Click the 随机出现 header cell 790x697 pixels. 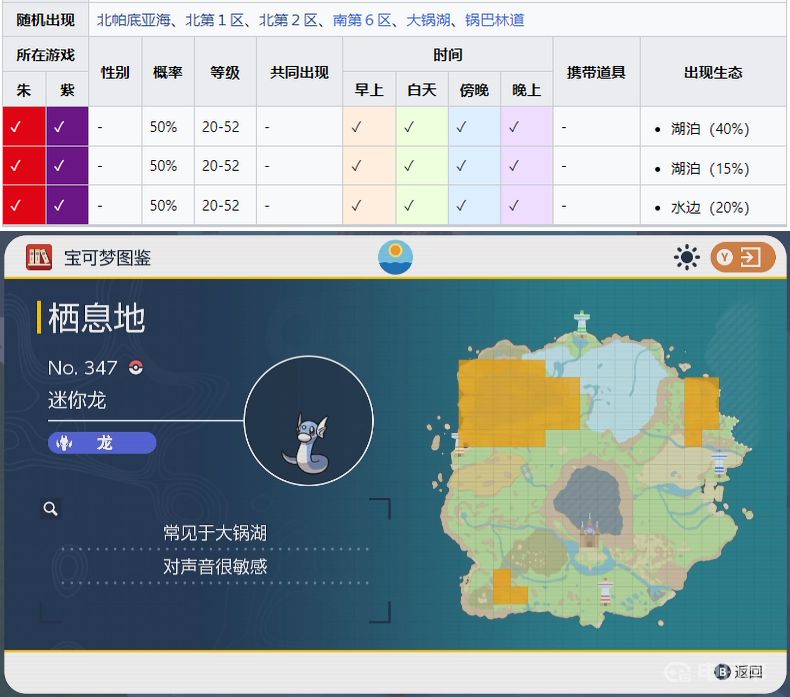[45, 20]
